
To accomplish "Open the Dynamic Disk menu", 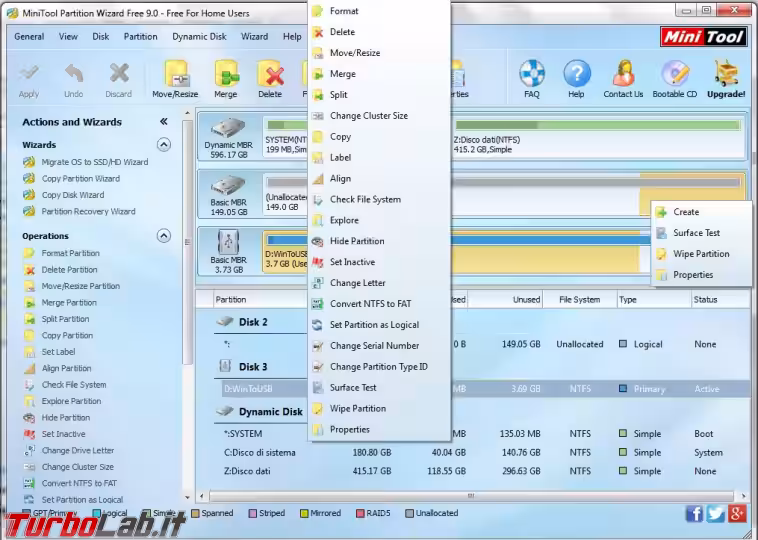I will pyautogui.click(x=199, y=37).
